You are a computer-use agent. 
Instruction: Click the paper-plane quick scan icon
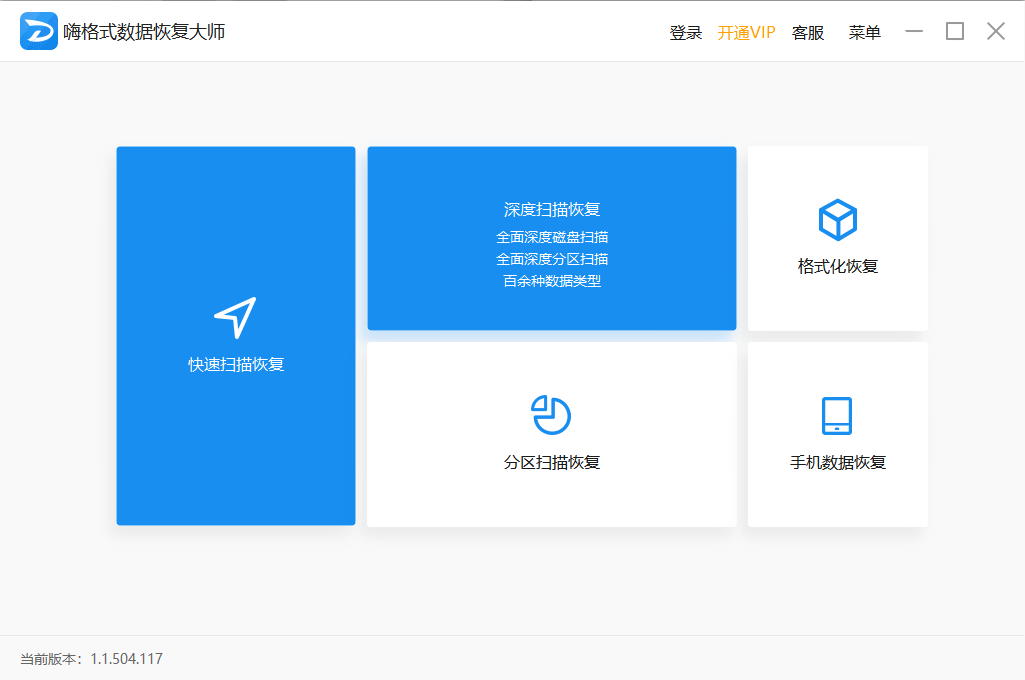[235, 317]
